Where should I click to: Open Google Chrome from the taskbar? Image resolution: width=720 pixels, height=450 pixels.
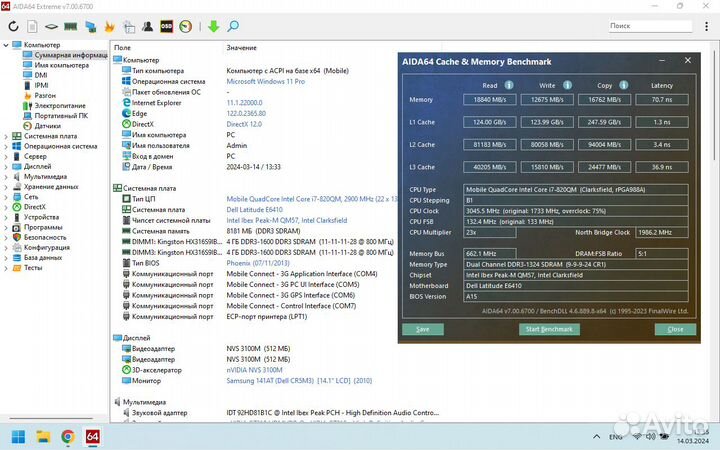68,436
